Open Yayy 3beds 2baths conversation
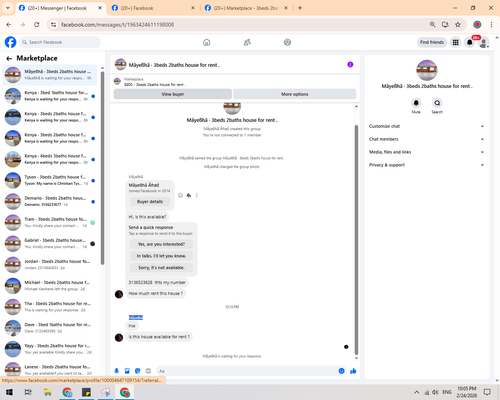 tap(50, 349)
